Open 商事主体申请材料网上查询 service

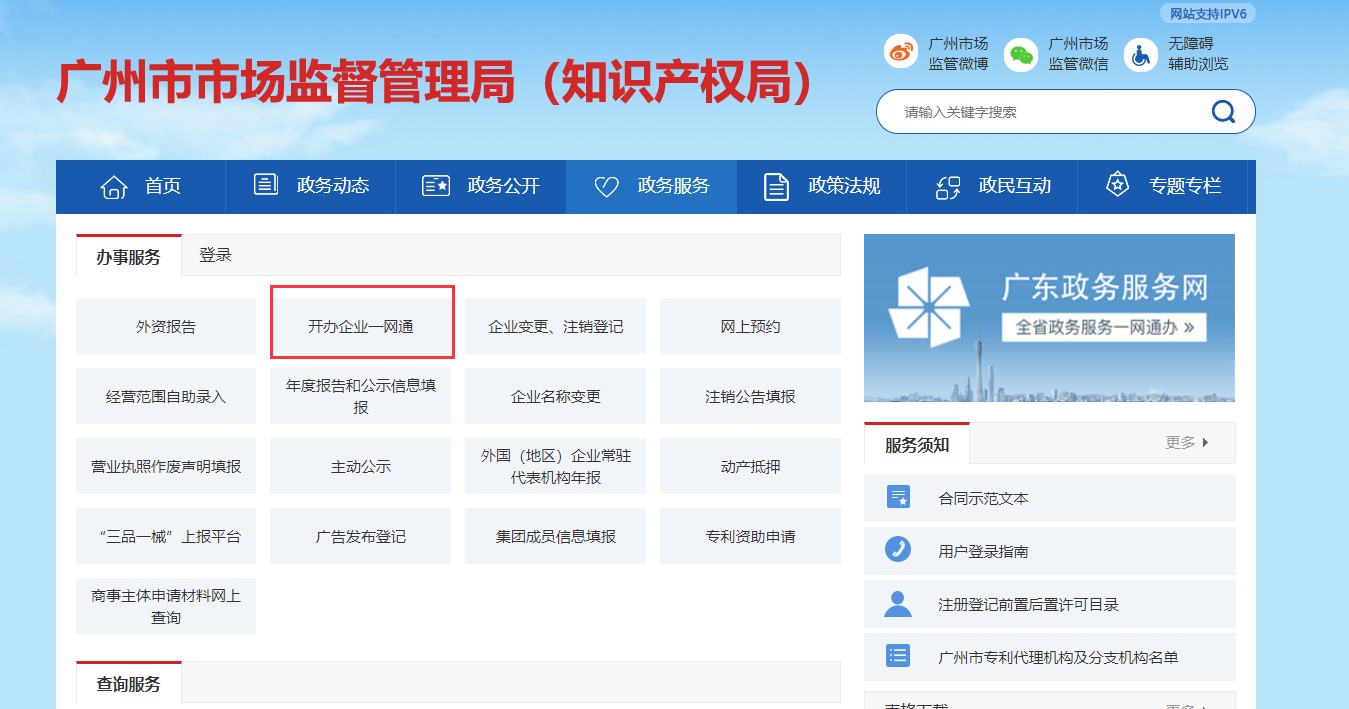tap(166, 606)
